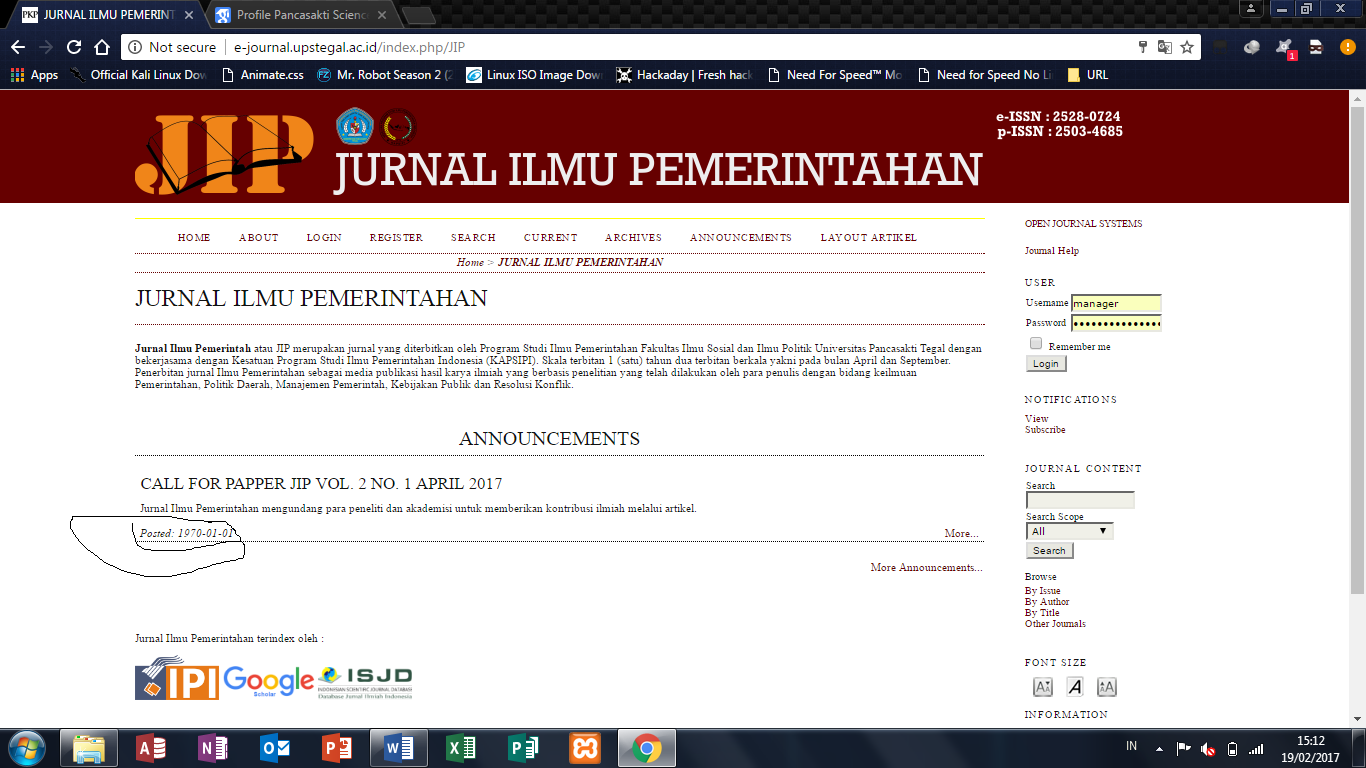
Task: Open the More Announcements link
Action: 926,568
